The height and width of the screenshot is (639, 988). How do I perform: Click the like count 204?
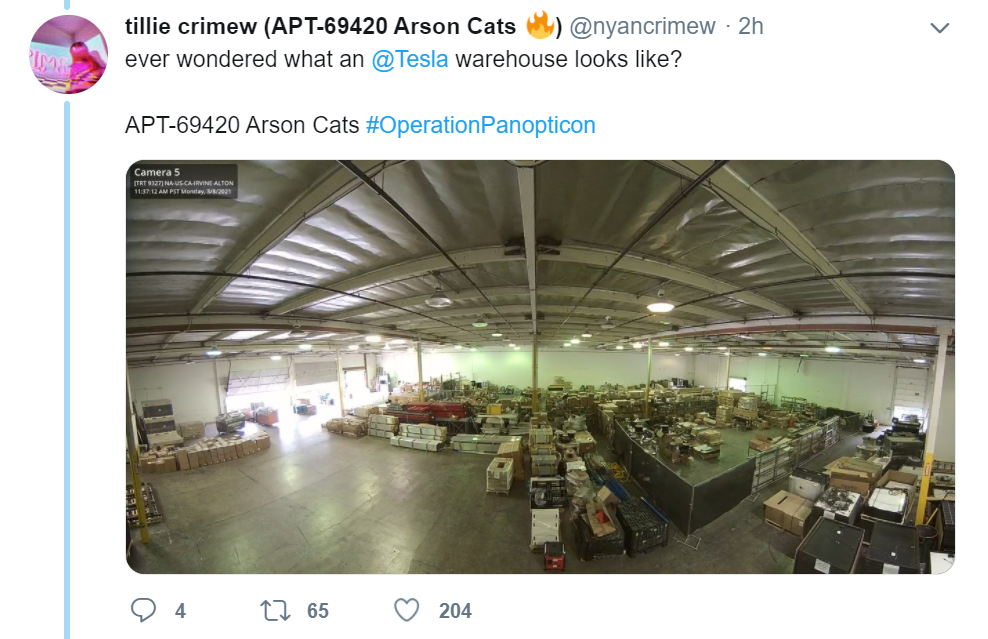point(455,611)
